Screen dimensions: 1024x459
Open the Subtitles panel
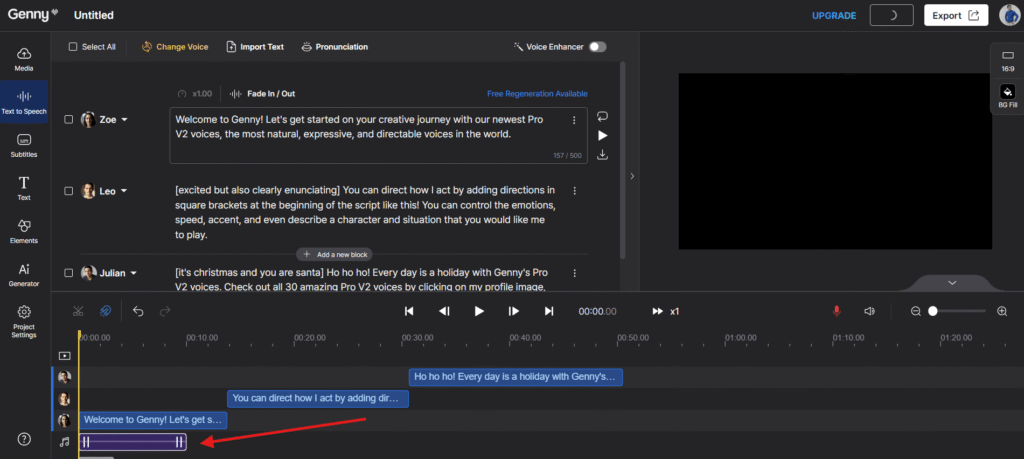coord(24,145)
